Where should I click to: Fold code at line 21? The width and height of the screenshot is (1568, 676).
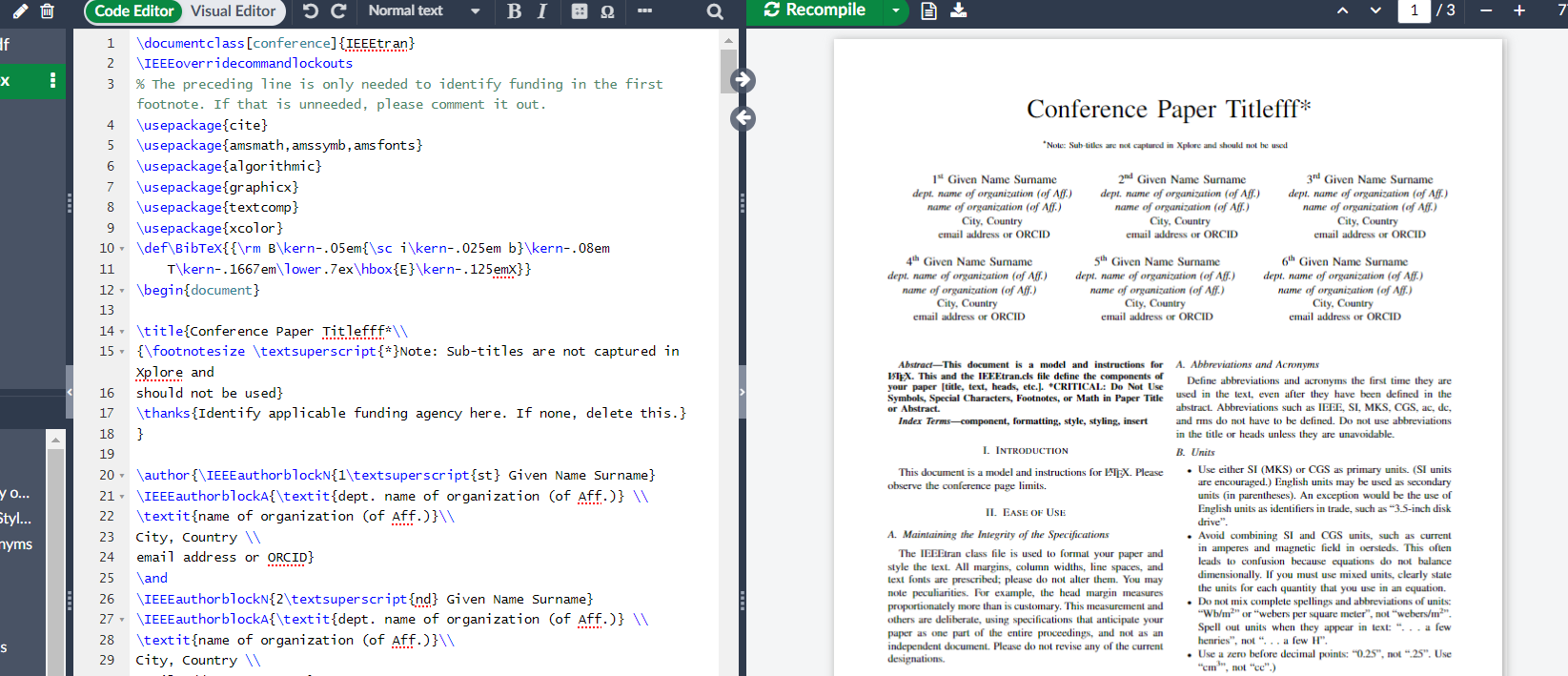[122, 497]
